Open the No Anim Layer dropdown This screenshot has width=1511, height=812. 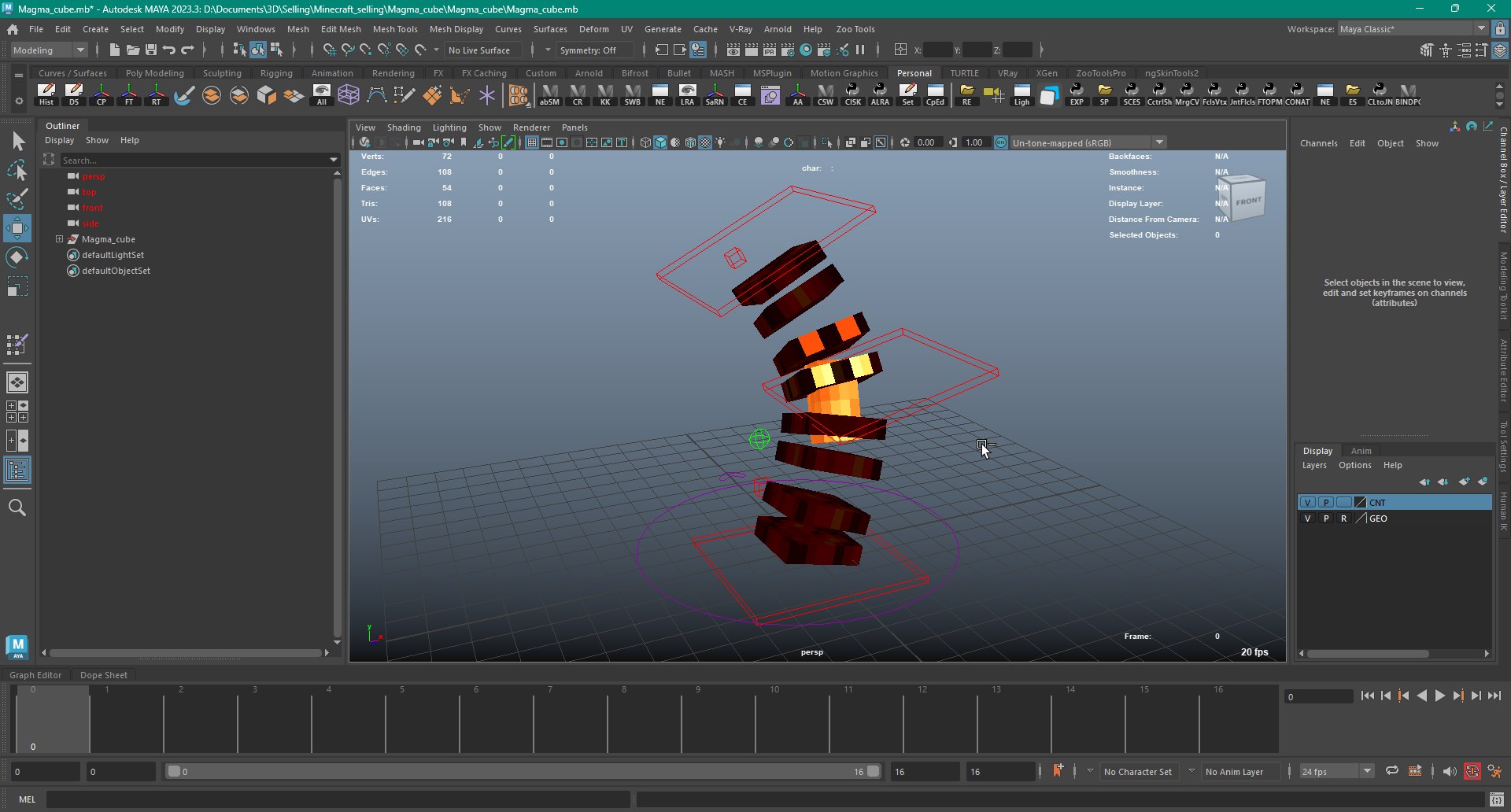coord(1234,771)
